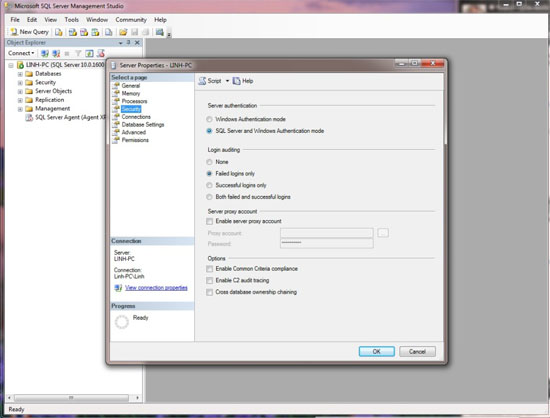Click the Analysis Services MDX Query icon
Image resolution: width=550 pixels, height=418 pixels.
click(x=73, y=32)
